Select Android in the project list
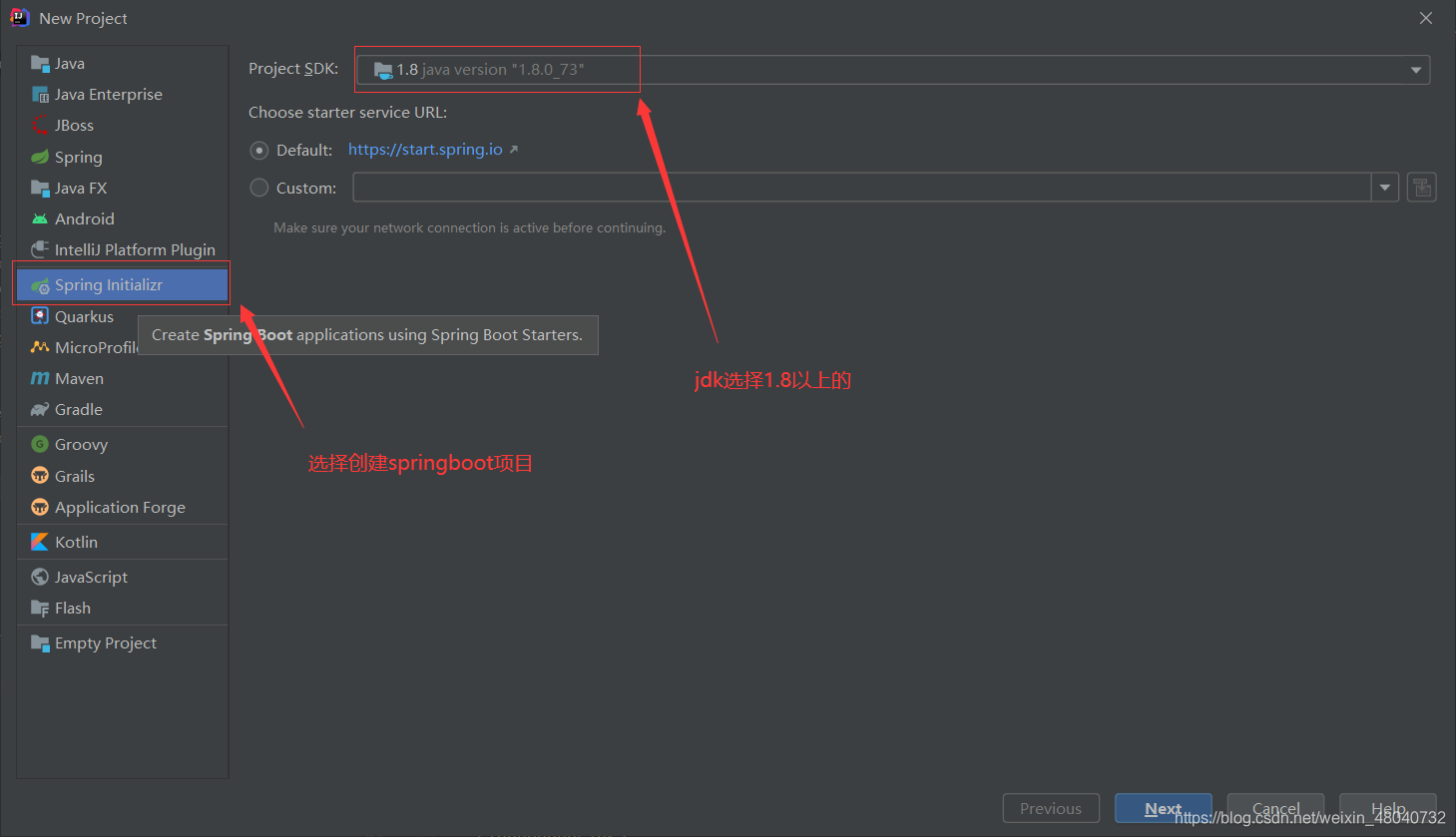 click(122, 218)
